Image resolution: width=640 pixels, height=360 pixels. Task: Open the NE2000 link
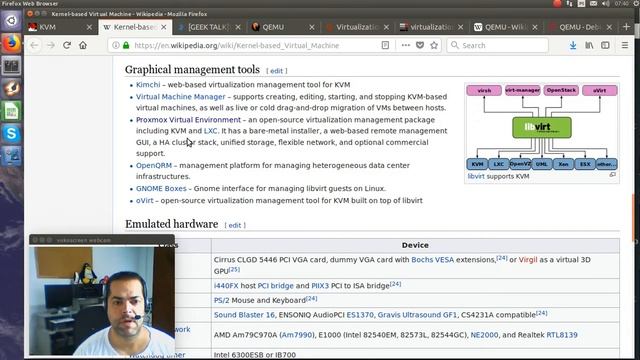[484, 335]
